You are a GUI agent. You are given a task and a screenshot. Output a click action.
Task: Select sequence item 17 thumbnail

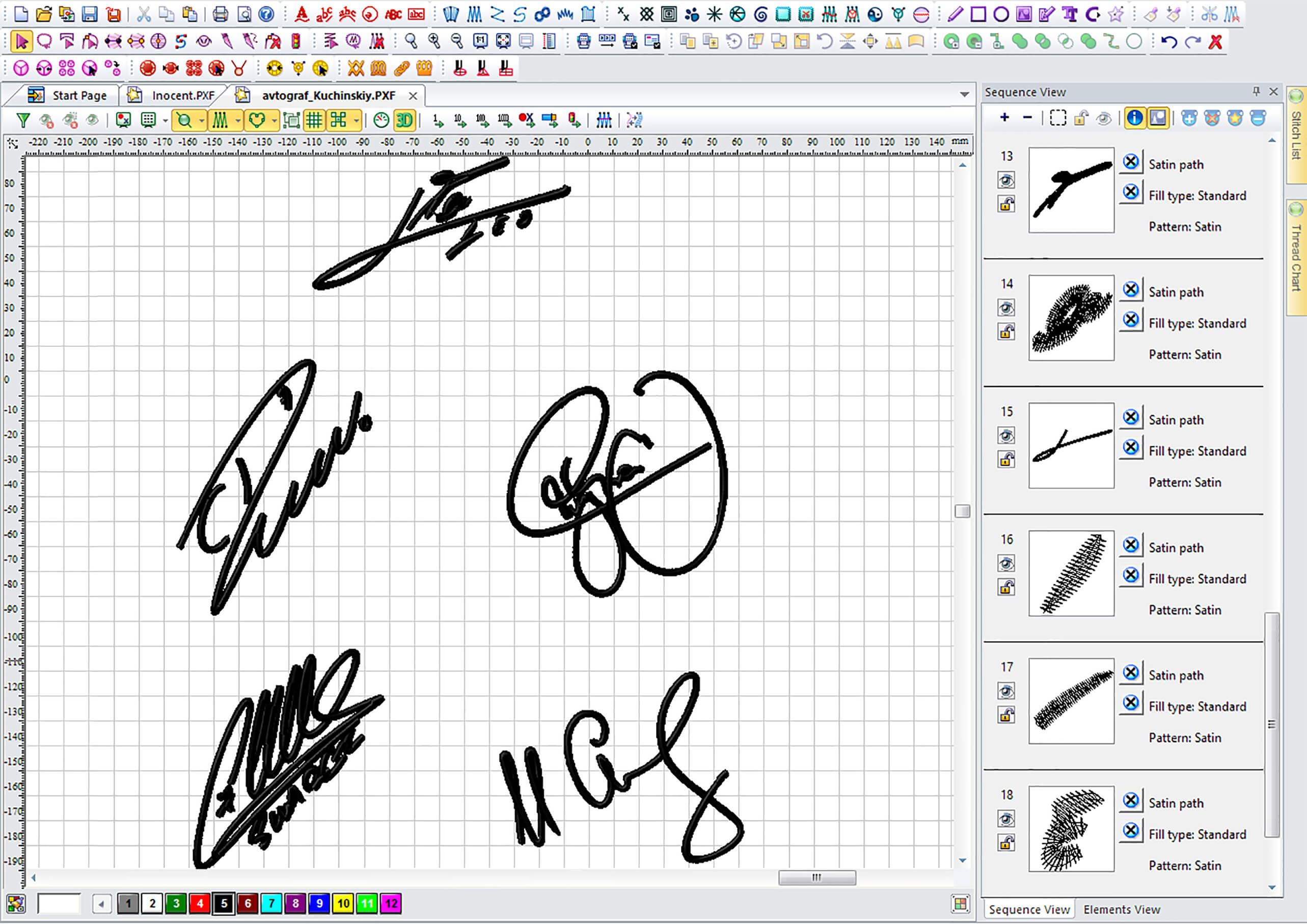1071,701
